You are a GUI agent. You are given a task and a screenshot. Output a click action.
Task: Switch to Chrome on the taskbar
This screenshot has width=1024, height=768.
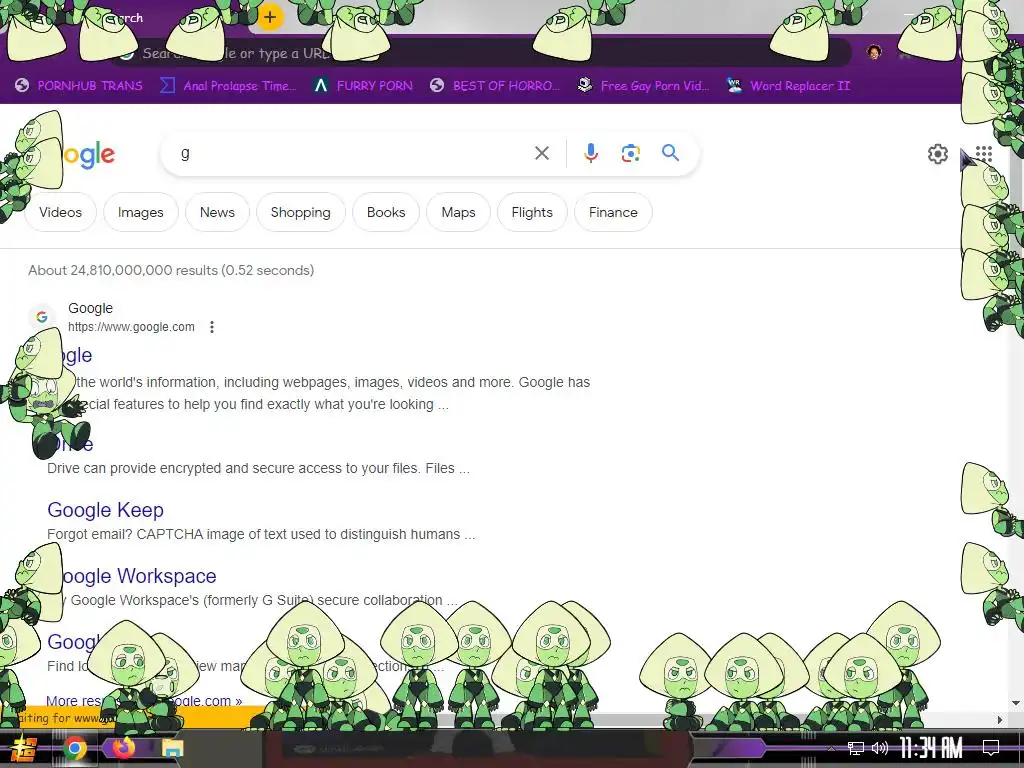coord(74,748)
